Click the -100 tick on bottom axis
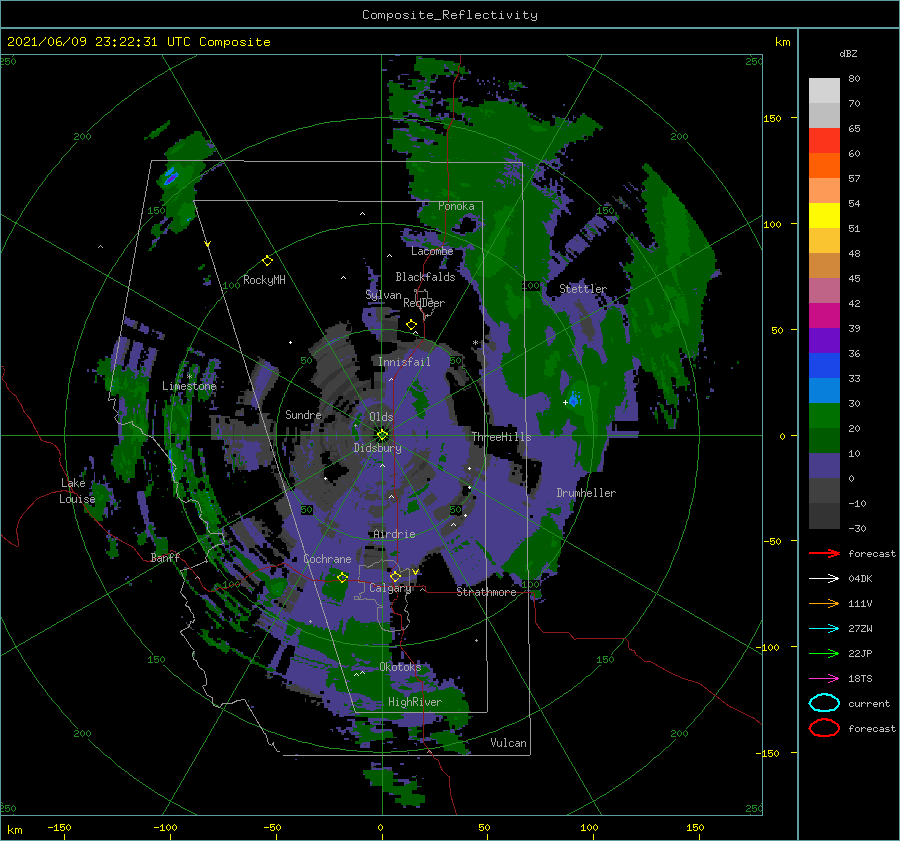Image resolution: width=900 pixels, height=841 pixels. 165,827
